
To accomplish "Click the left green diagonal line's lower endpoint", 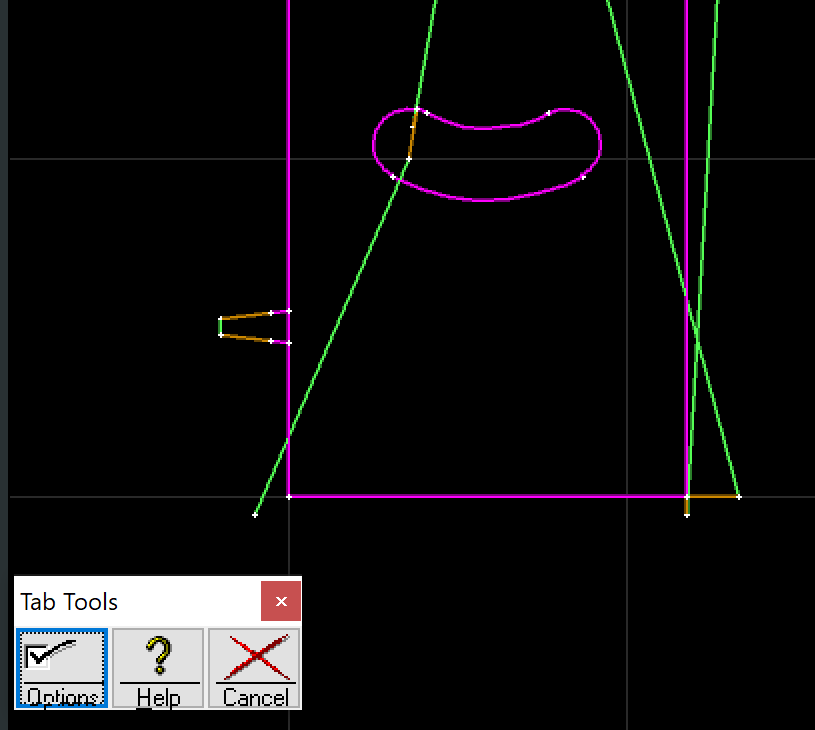I will click(x=255, y=515).
